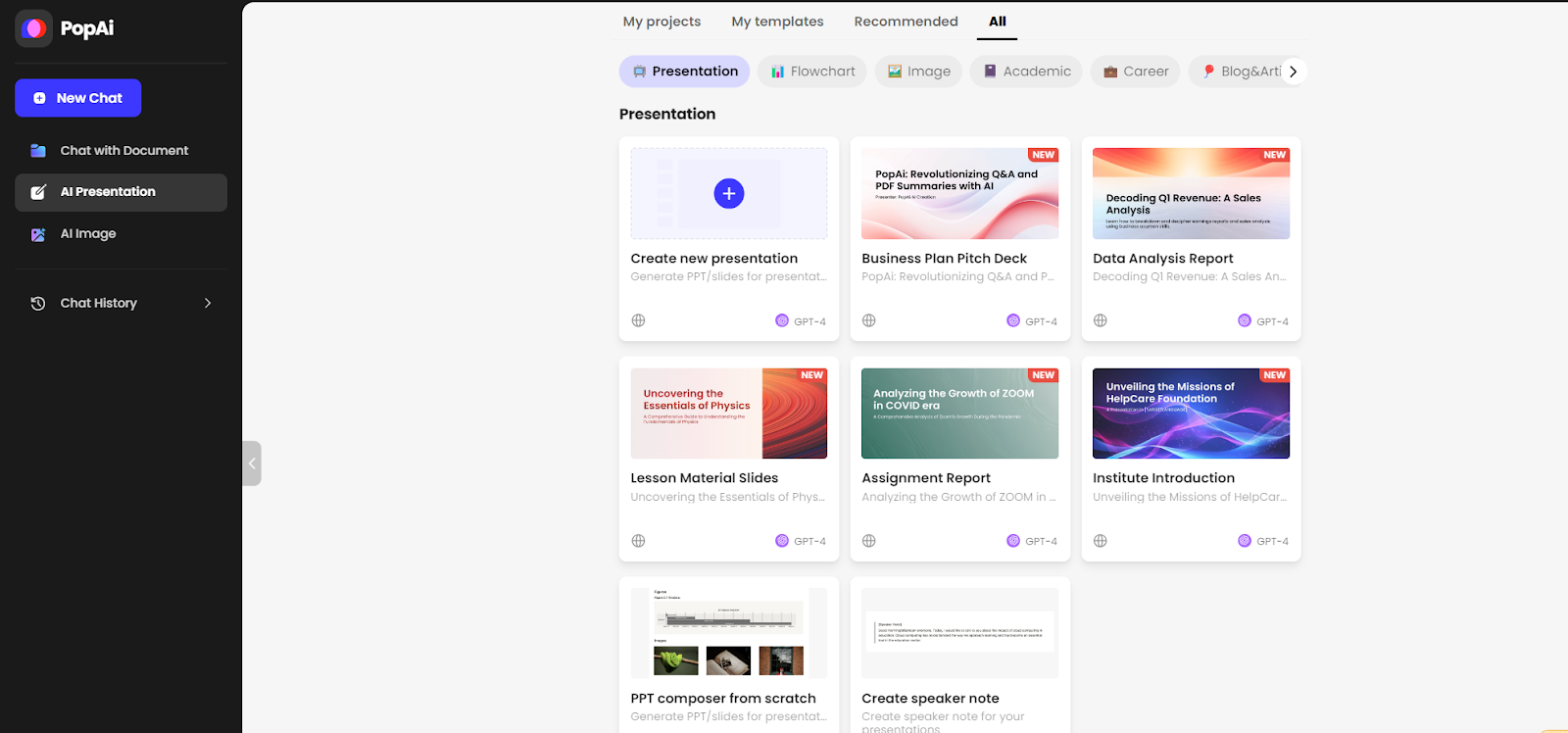Start a New Chat
The image size is (1568, 733).
pos(77,98)
